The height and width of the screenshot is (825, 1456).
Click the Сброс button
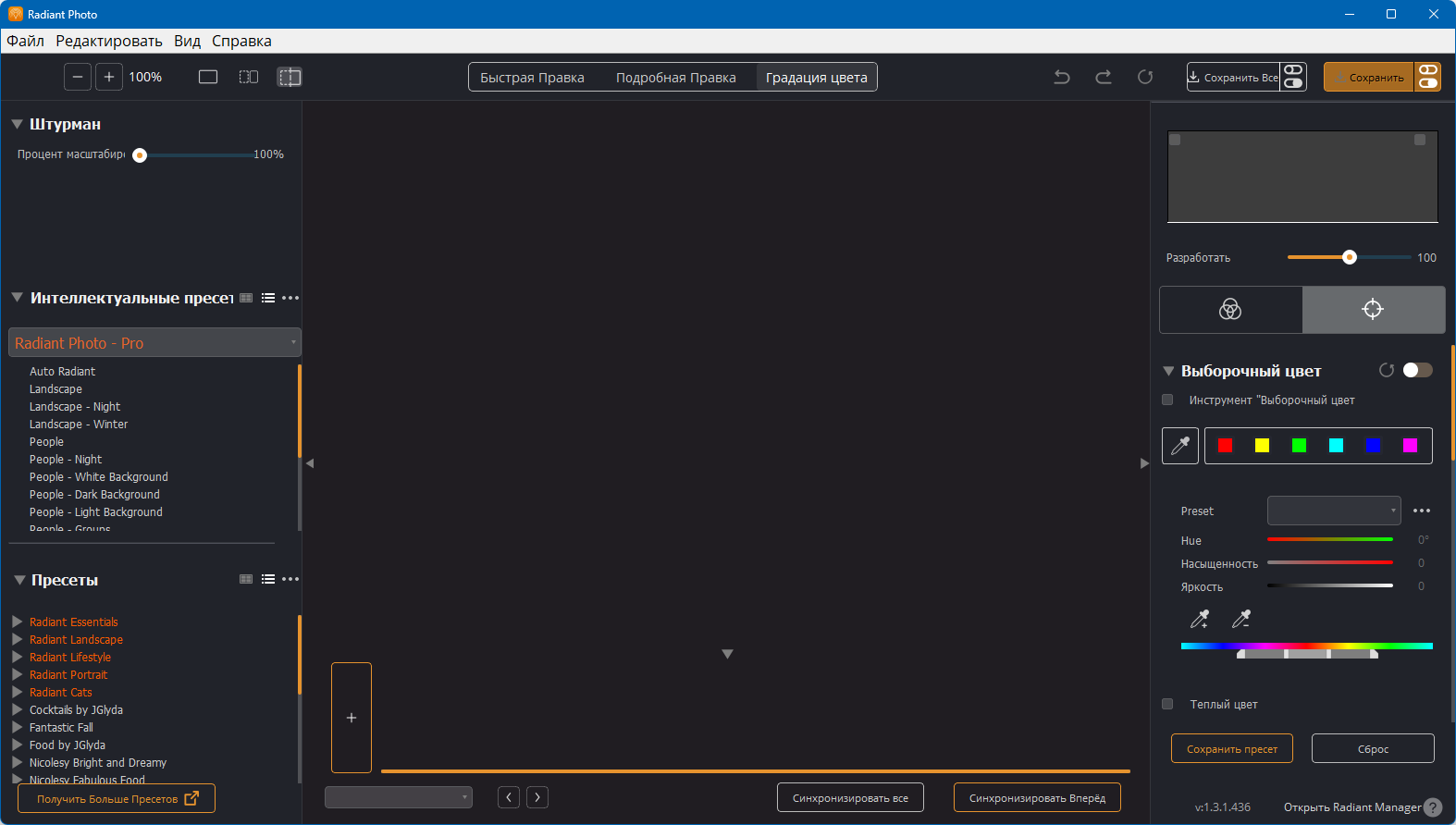coord(1373,749)
